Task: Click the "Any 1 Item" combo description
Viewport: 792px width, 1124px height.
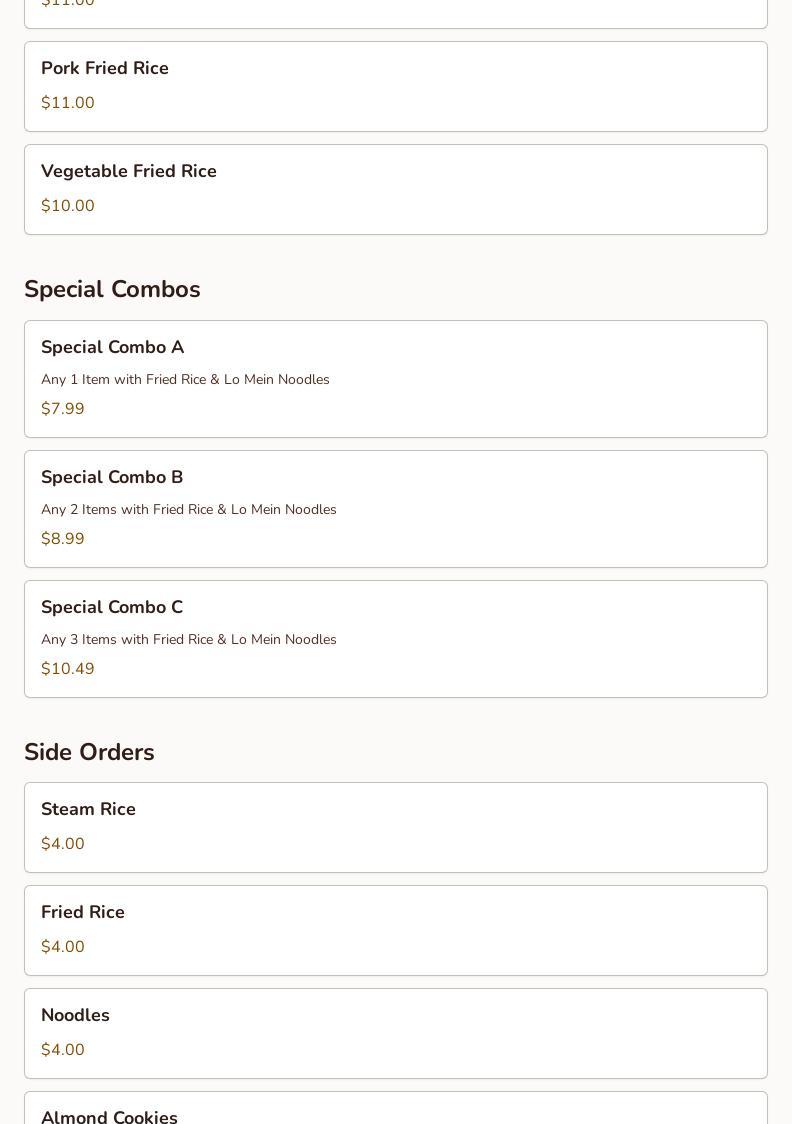Action: coord(185,380)
